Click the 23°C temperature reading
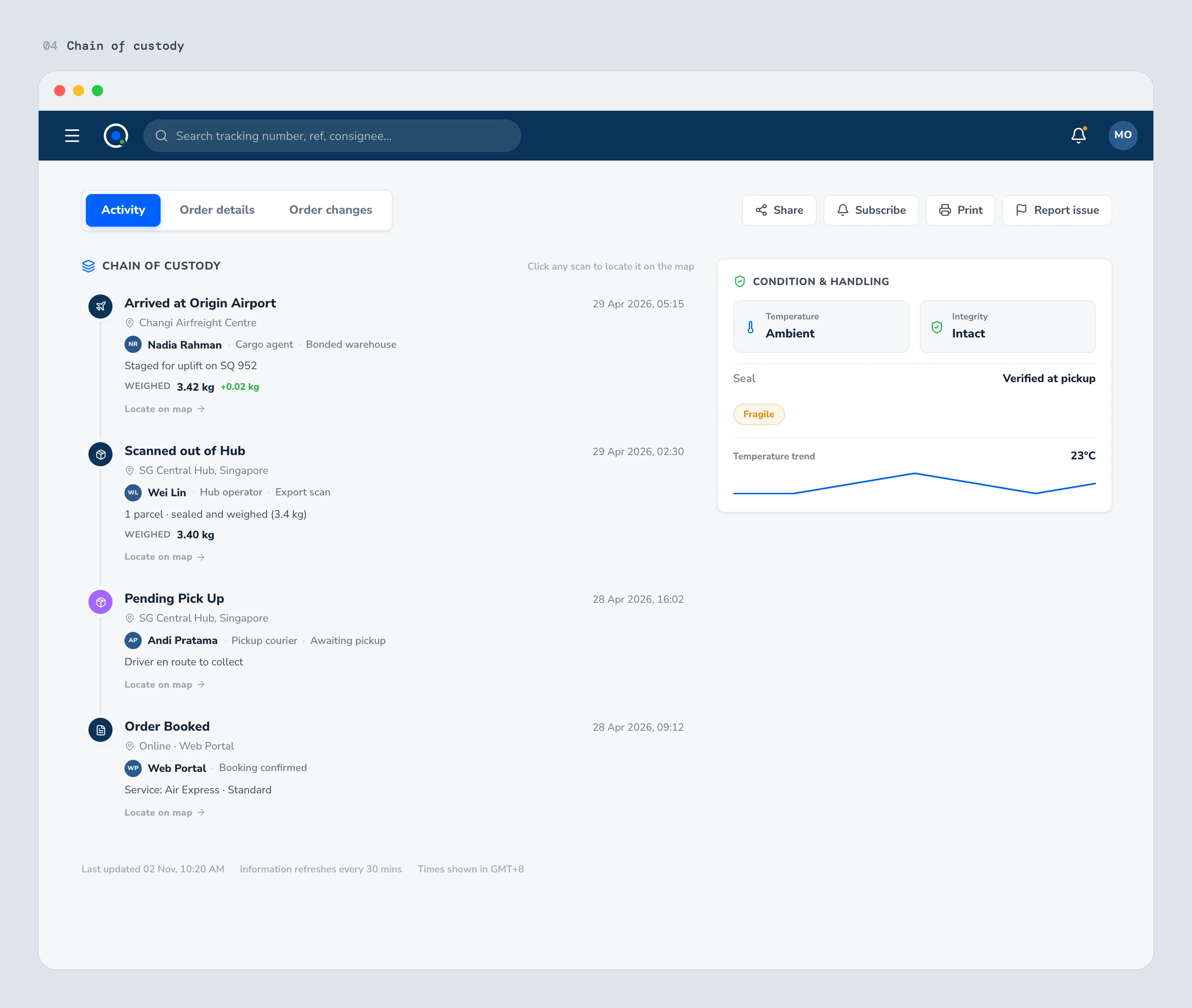This screenshot has width=1192, height=1008. (1083, 455)
